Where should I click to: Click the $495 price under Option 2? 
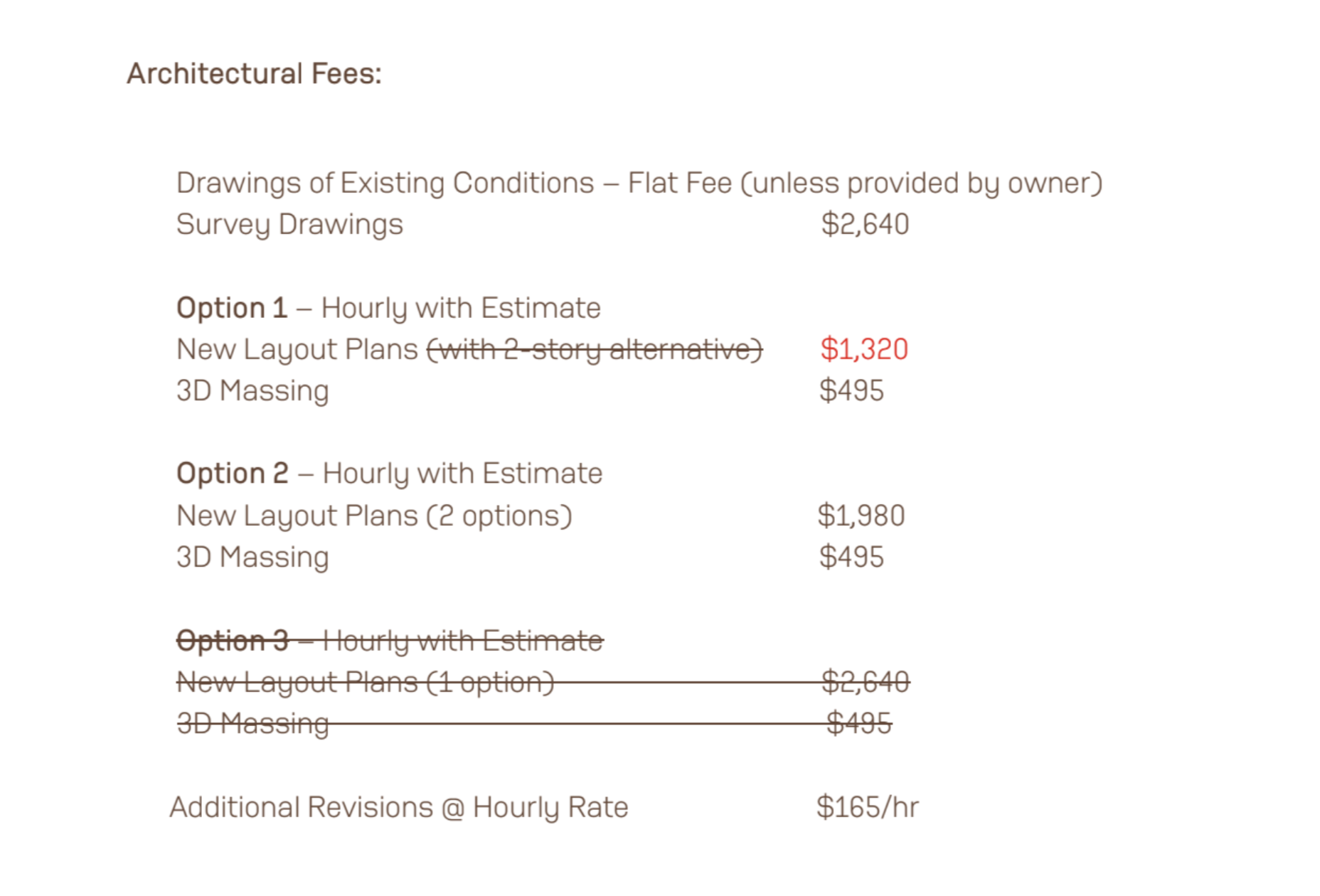[851, 558]
